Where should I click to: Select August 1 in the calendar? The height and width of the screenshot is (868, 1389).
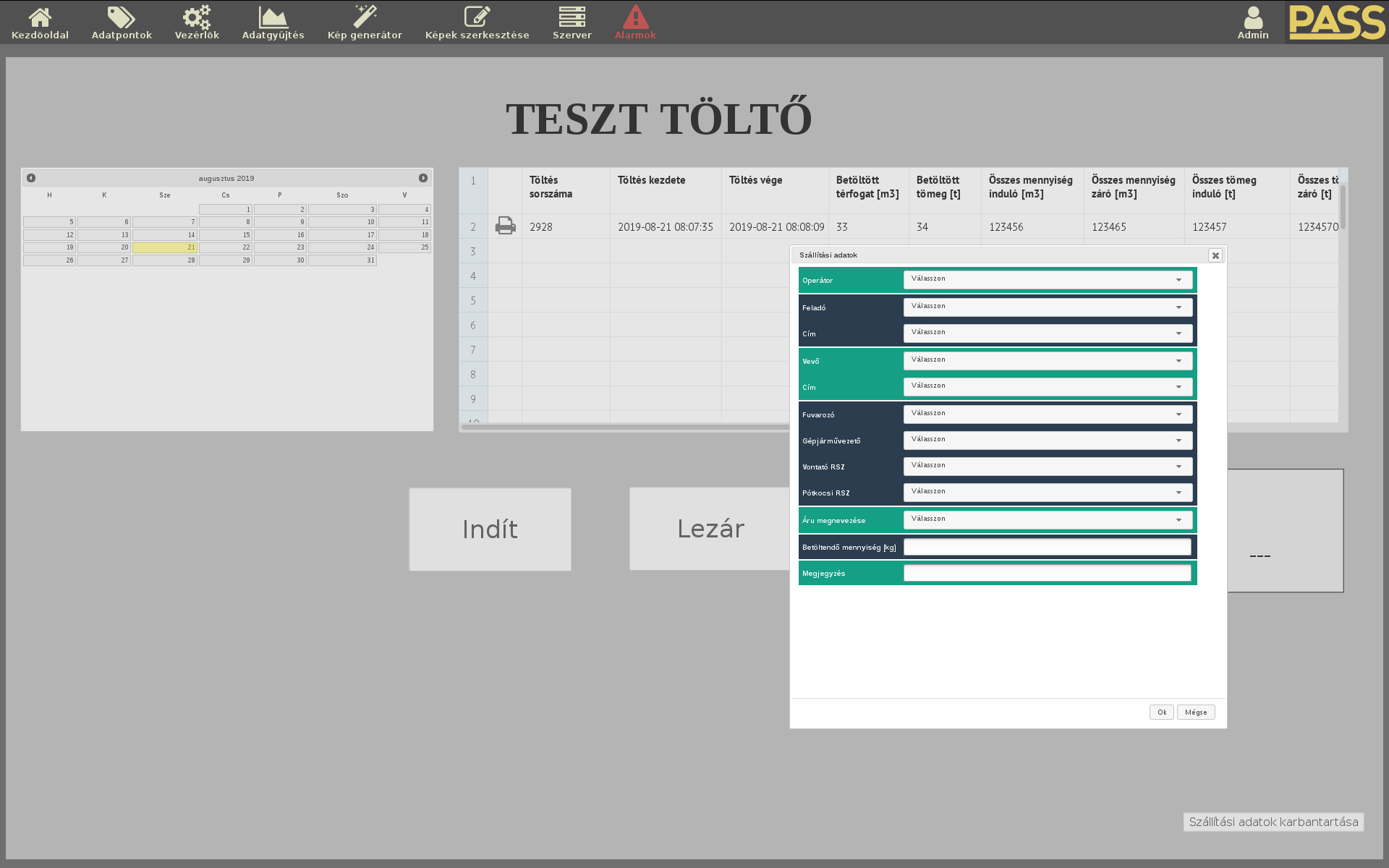[x=225, y=210]
